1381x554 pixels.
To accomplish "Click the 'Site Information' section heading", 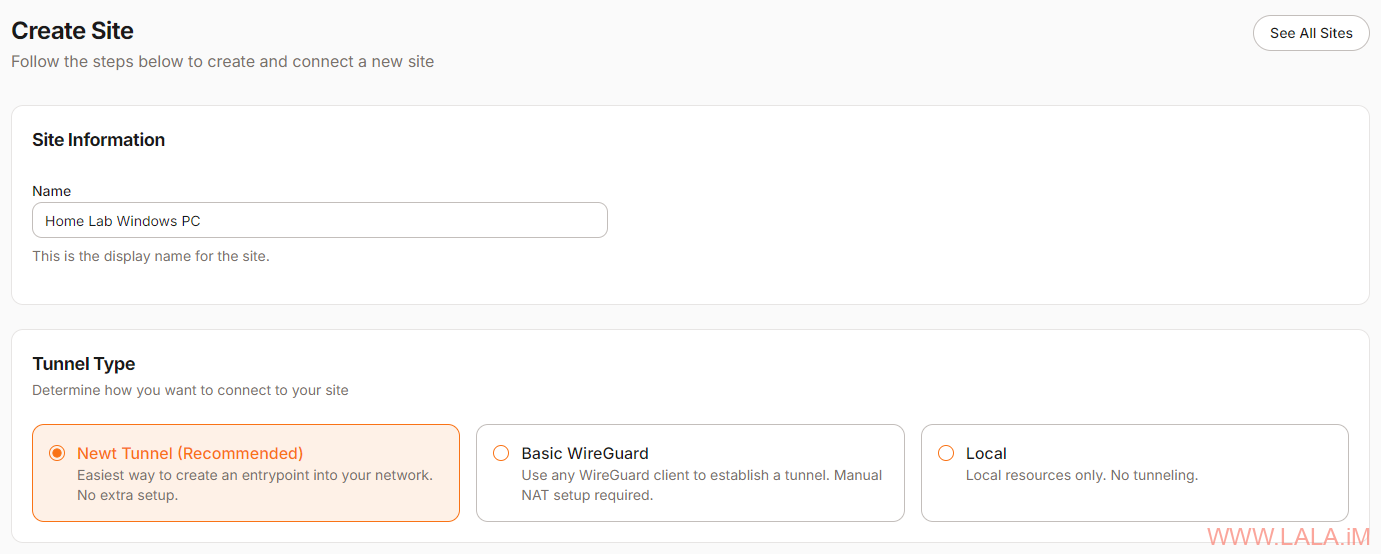I will (98, 140).
